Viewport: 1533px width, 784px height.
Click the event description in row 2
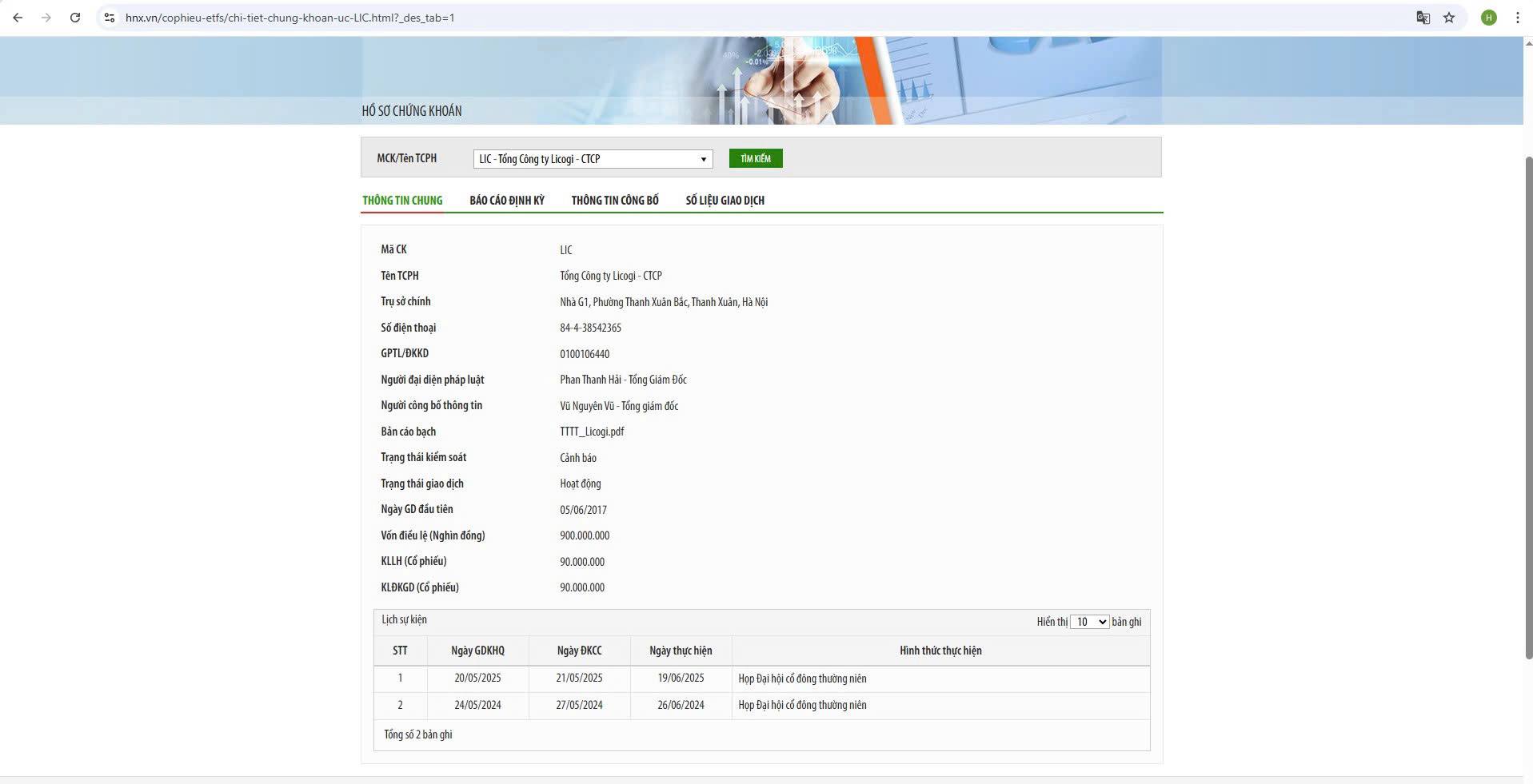pyautogui.click(x=802, y=705)
